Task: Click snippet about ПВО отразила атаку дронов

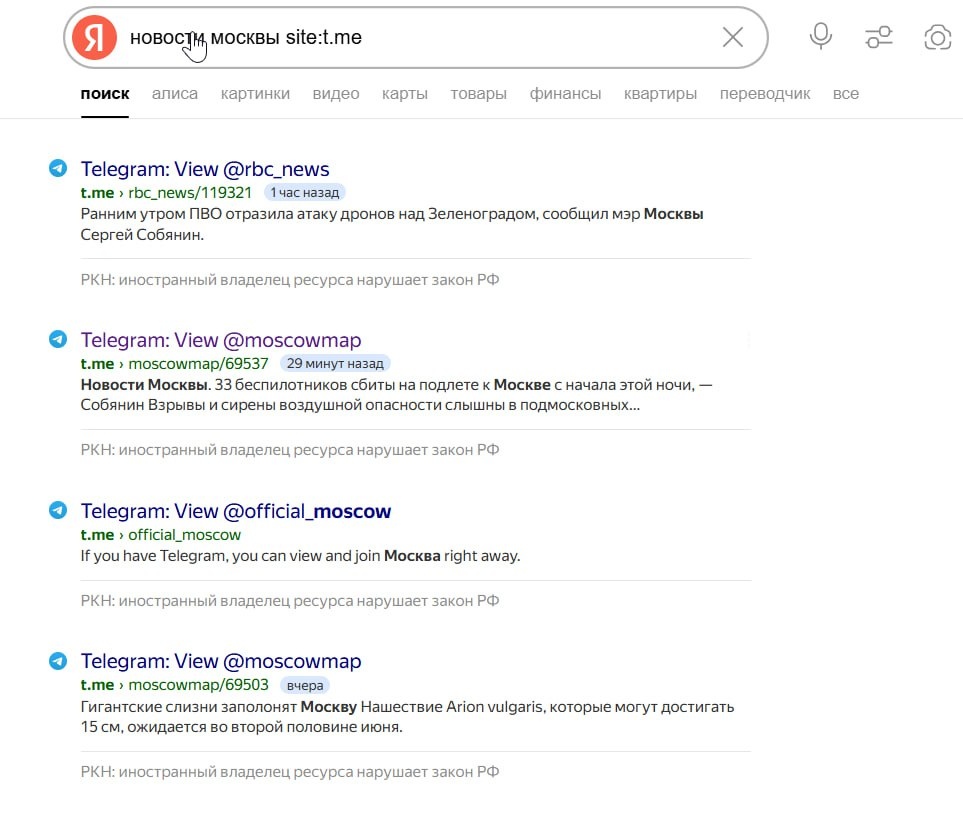Action: pos(392,224)
